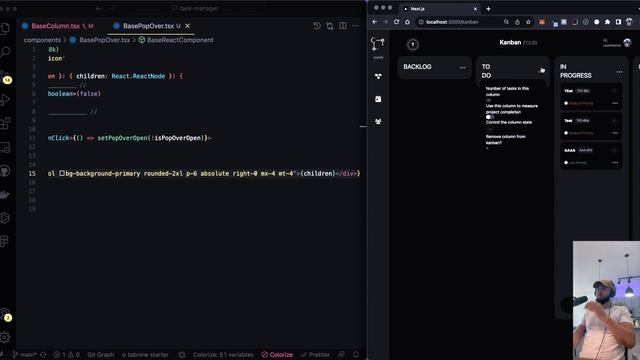
Task: Open IN PROGRESS column options ellipsis
Action: [x=619, y=72]
